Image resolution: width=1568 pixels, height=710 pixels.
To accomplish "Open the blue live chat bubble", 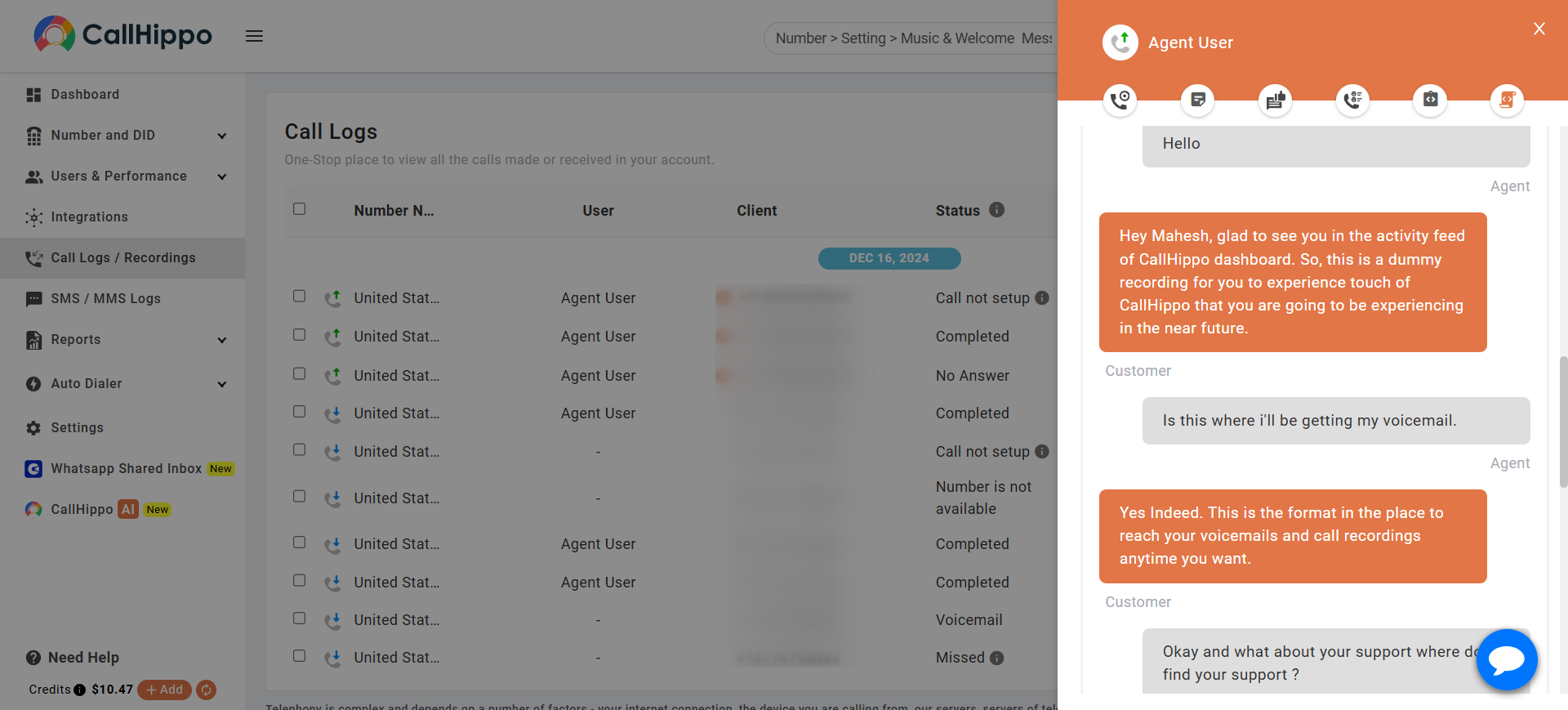I will (x=1507, y=659).
